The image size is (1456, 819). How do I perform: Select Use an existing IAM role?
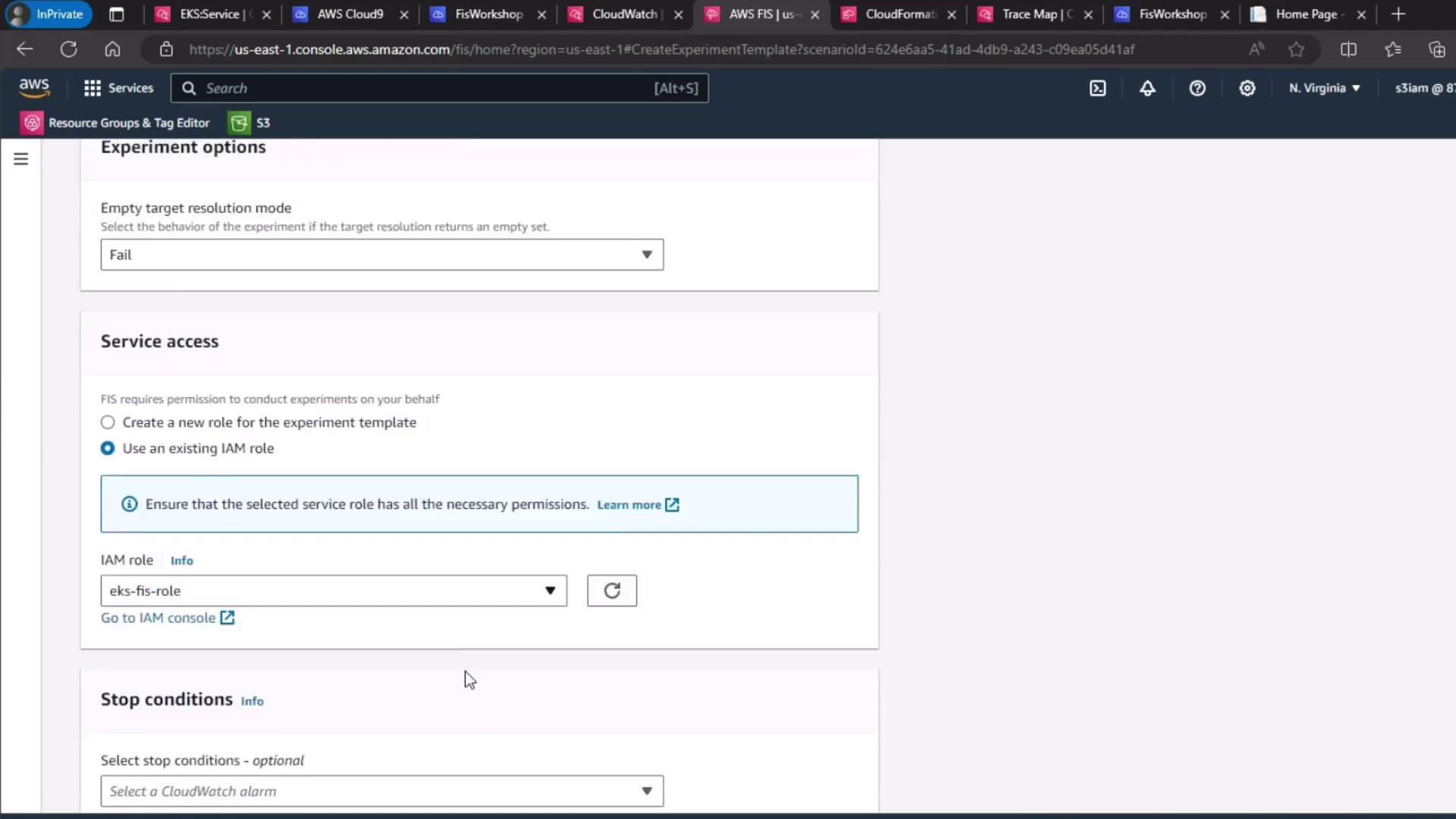[x=108, y=448]
